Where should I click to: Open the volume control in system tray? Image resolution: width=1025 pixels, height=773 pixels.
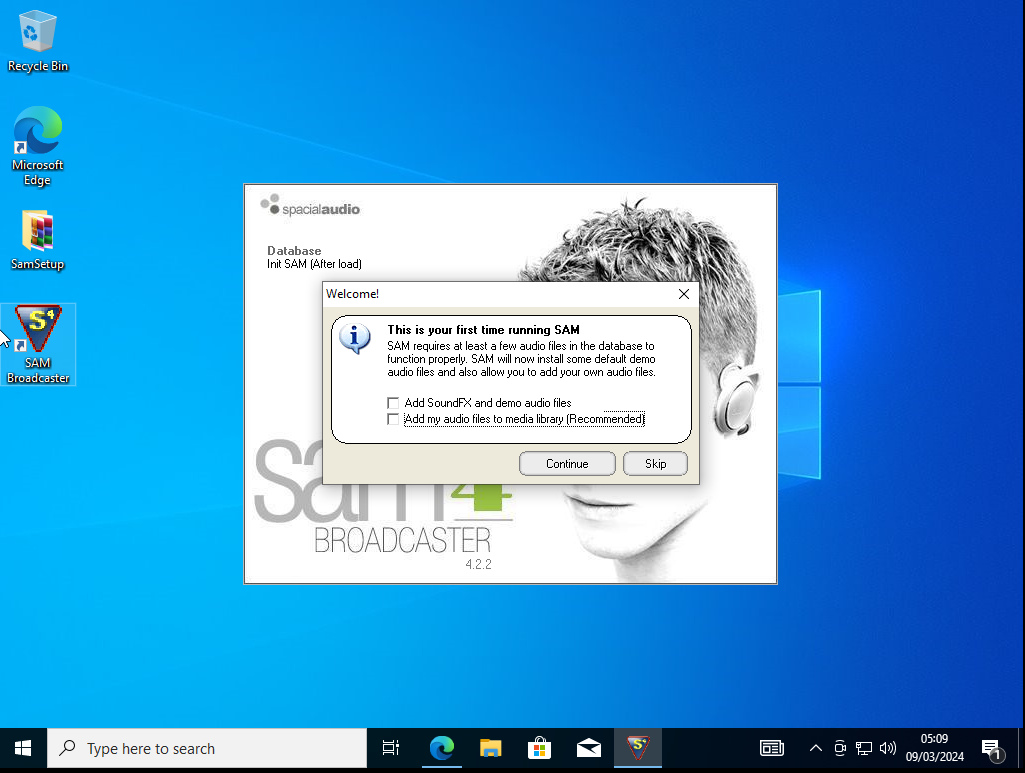(887, 748)
